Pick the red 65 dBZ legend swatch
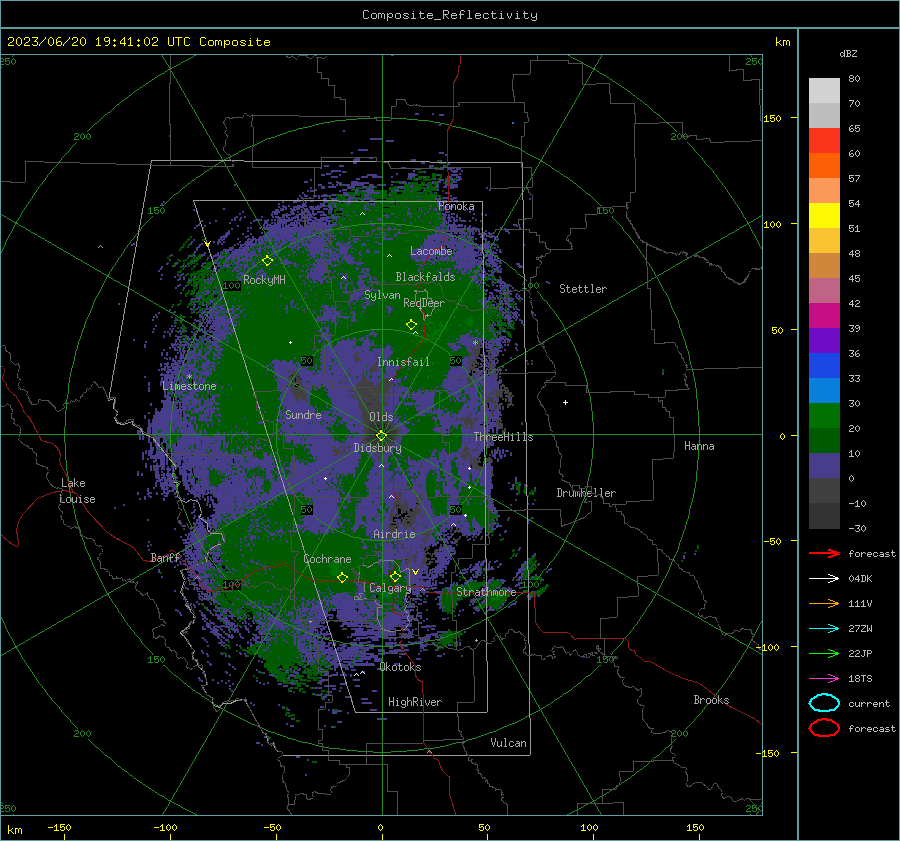 (824, 141)
